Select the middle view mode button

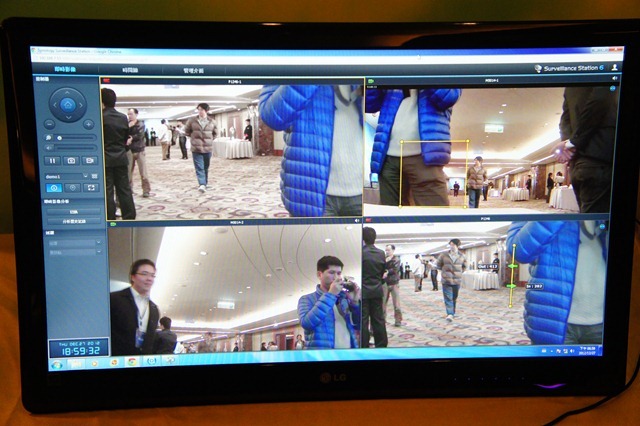point(73,188)
